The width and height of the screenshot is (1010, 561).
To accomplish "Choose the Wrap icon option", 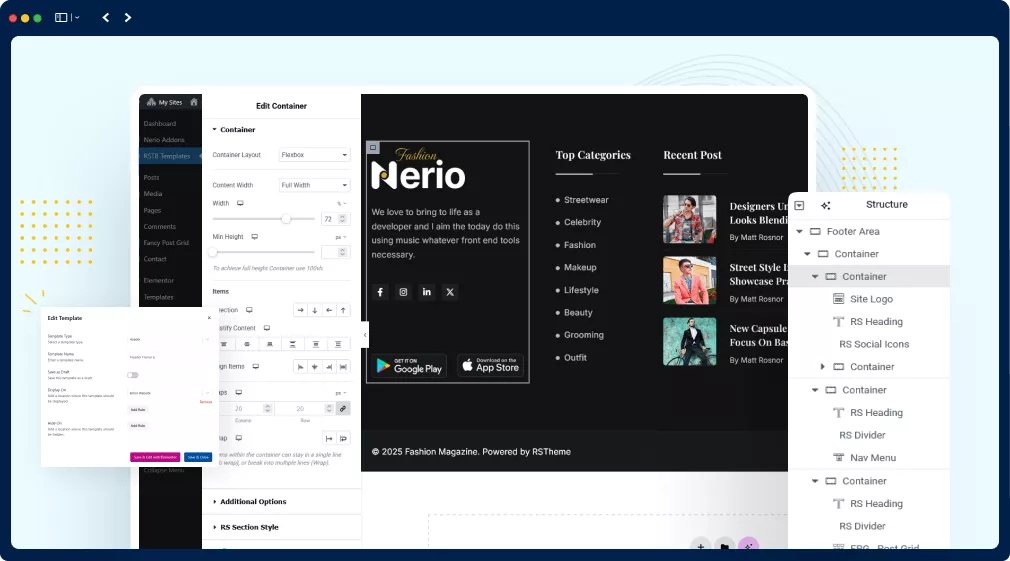I will pos(343,438).
